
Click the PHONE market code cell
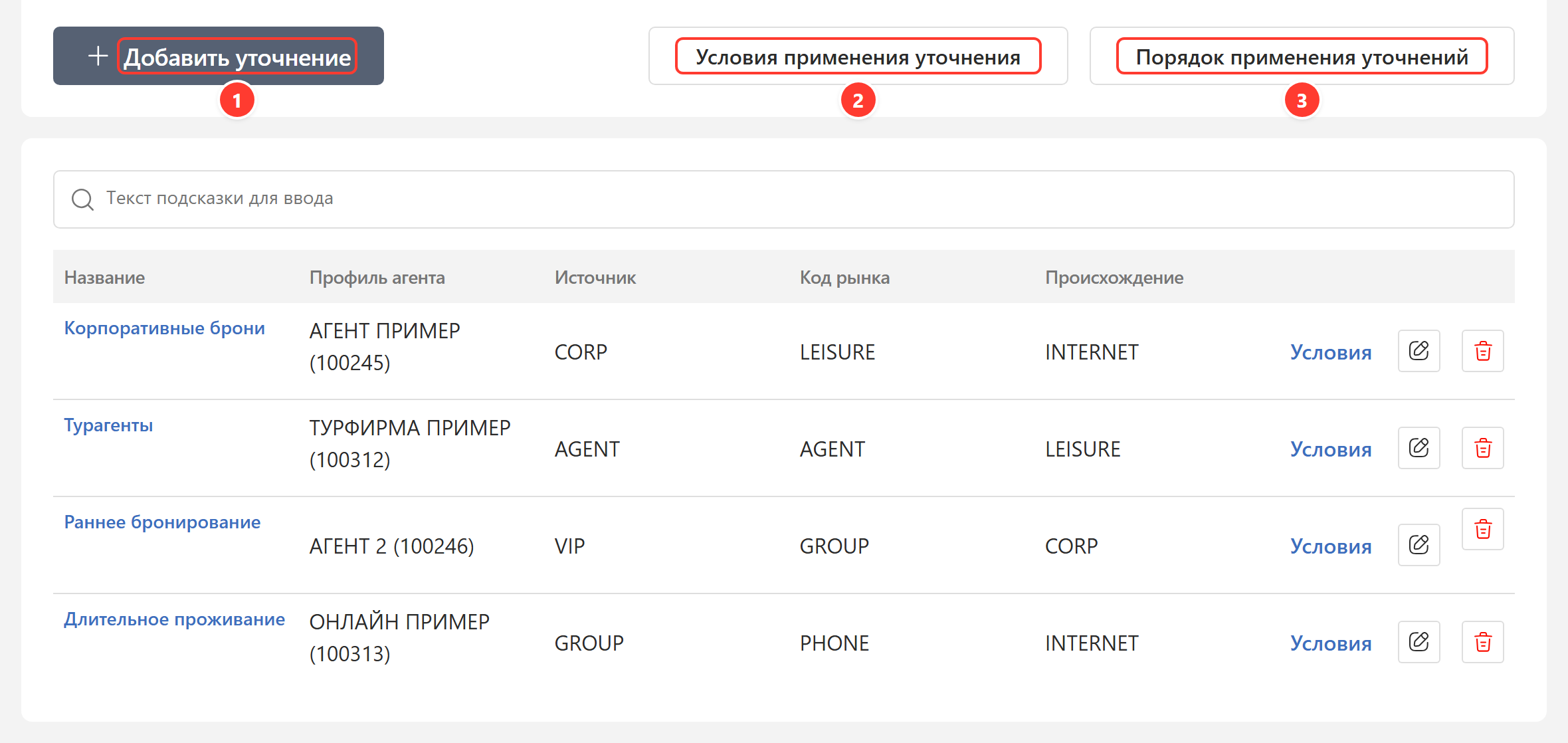pyautogui.click(x=834, y=643)
